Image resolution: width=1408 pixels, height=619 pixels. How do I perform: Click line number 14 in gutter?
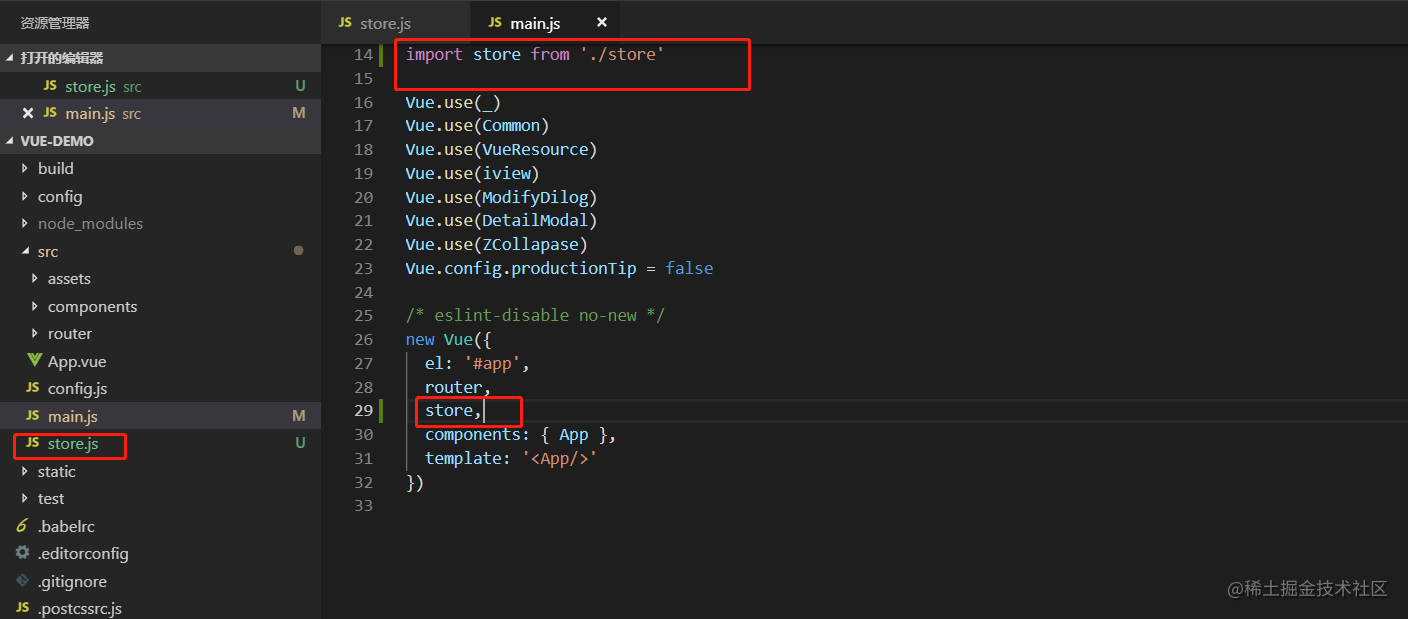tap(363, 54)
